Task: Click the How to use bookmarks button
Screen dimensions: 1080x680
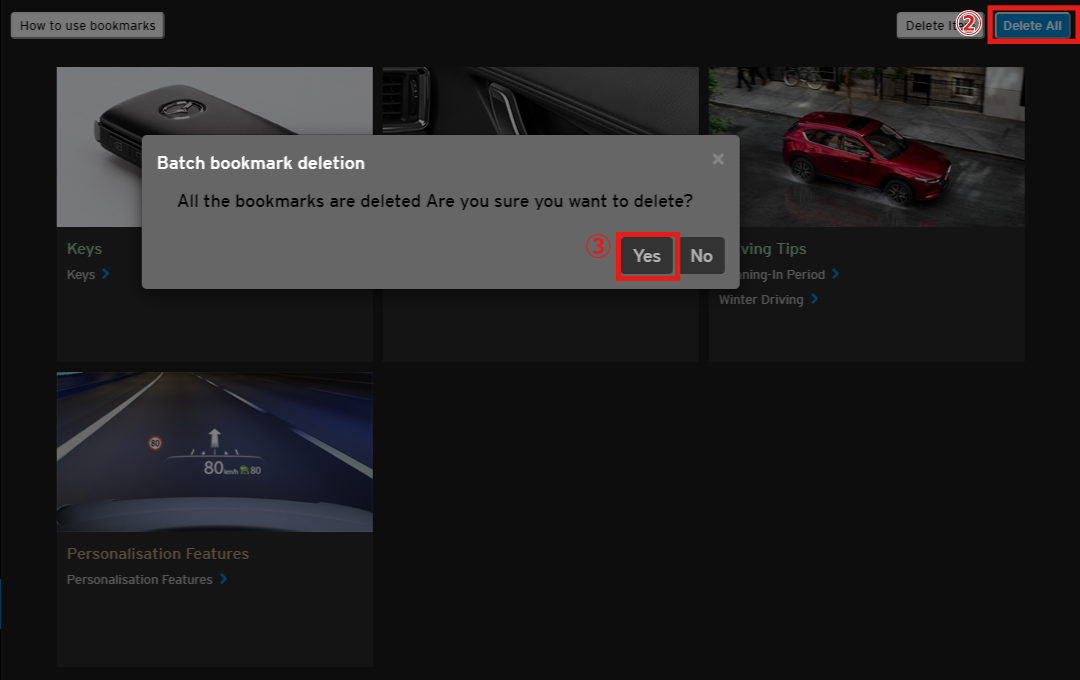Action: [x=87, y=26]
